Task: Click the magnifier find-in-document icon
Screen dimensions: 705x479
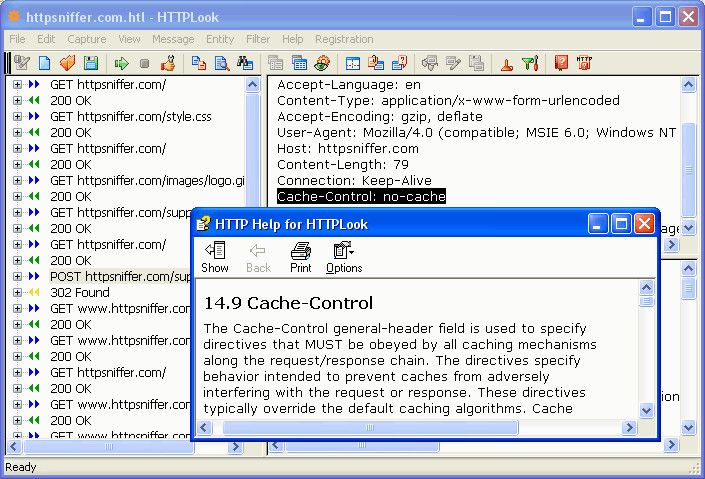Action: click(x=222, y=63)
